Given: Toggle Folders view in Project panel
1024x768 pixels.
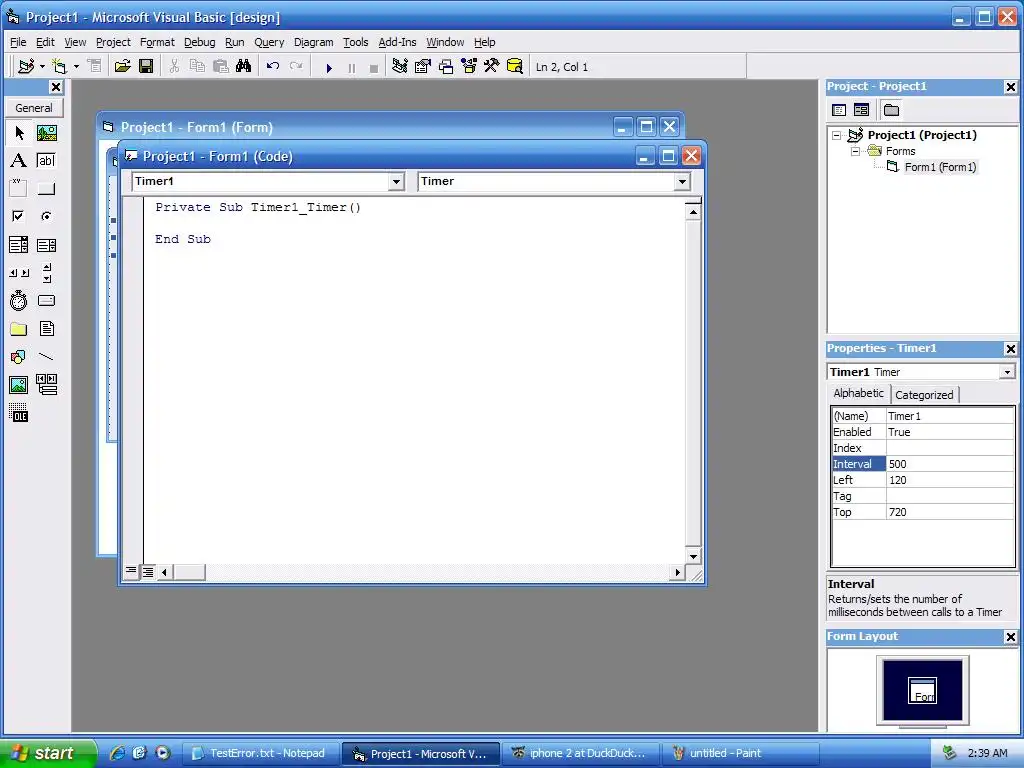Looking at the screenshot, I should click(891, 110).
